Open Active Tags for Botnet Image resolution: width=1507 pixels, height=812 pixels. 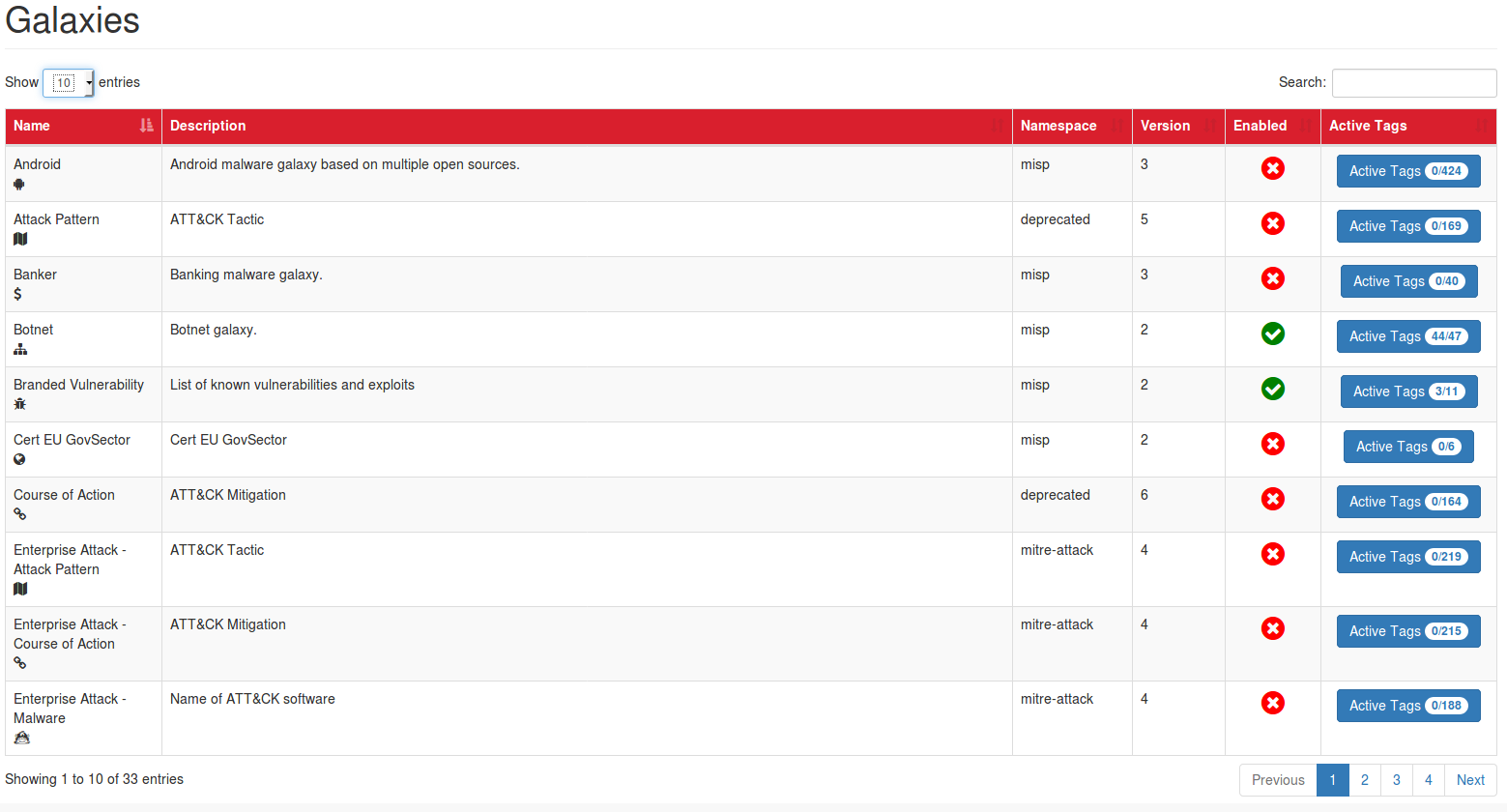(1407, 336)
